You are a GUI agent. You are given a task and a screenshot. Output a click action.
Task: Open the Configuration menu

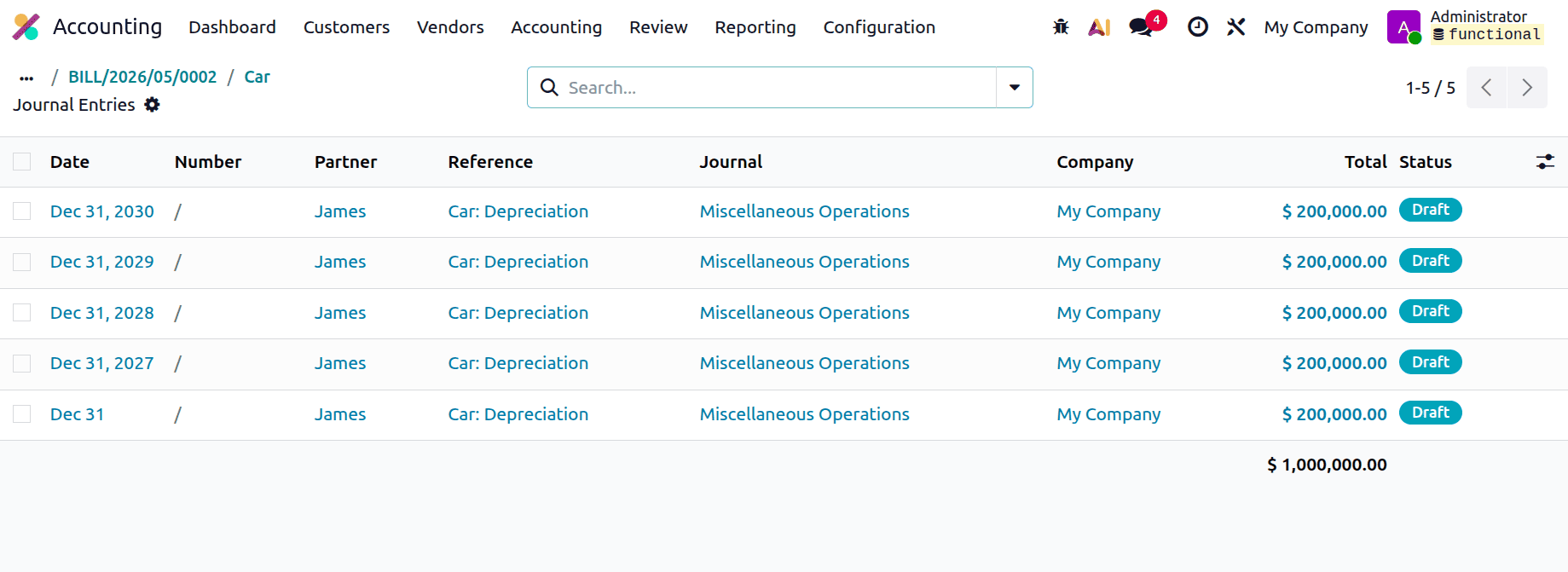pos(879,27)
